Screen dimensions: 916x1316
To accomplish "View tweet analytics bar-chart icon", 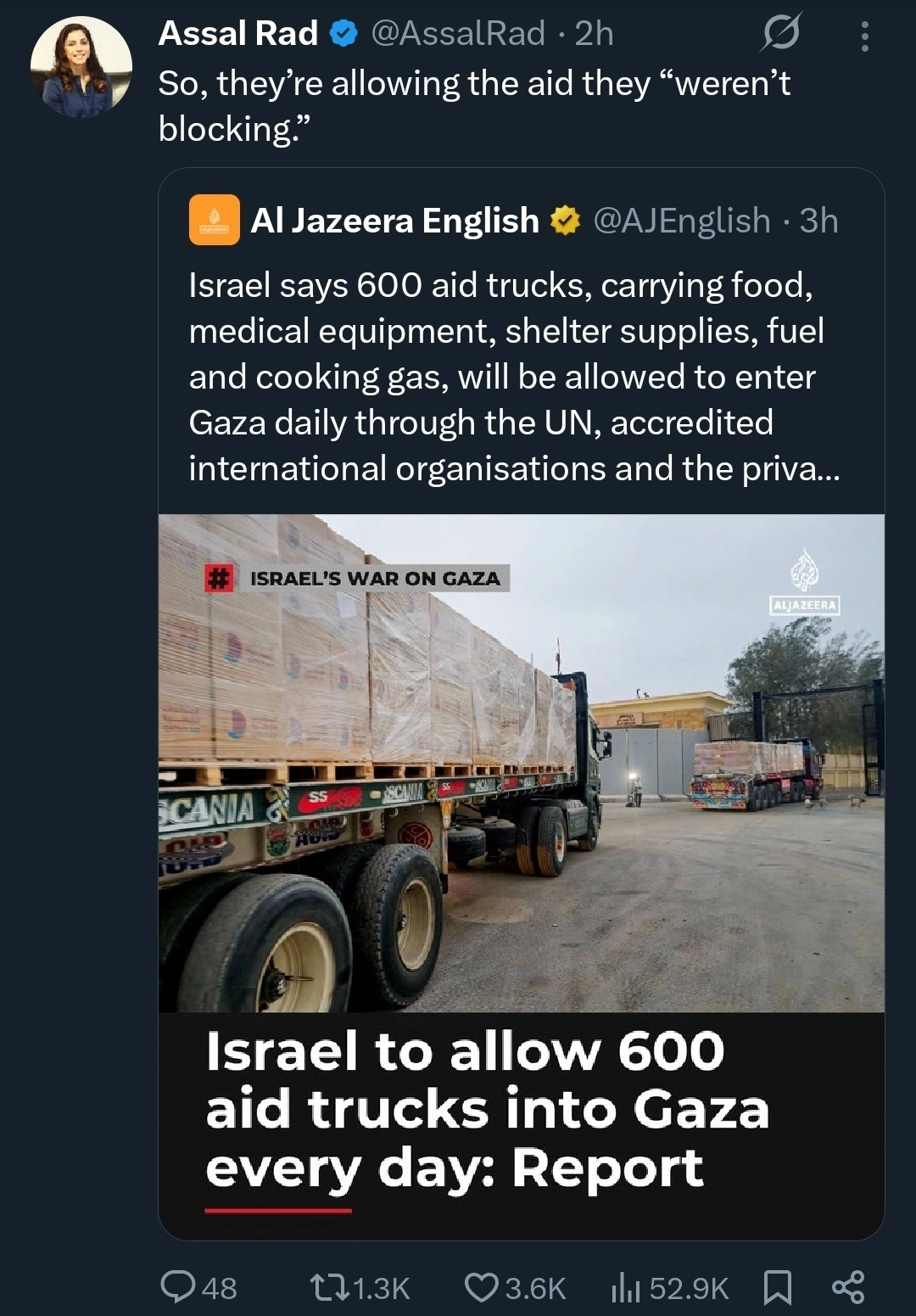I will pyautogui.click(x=626, y=1287).
